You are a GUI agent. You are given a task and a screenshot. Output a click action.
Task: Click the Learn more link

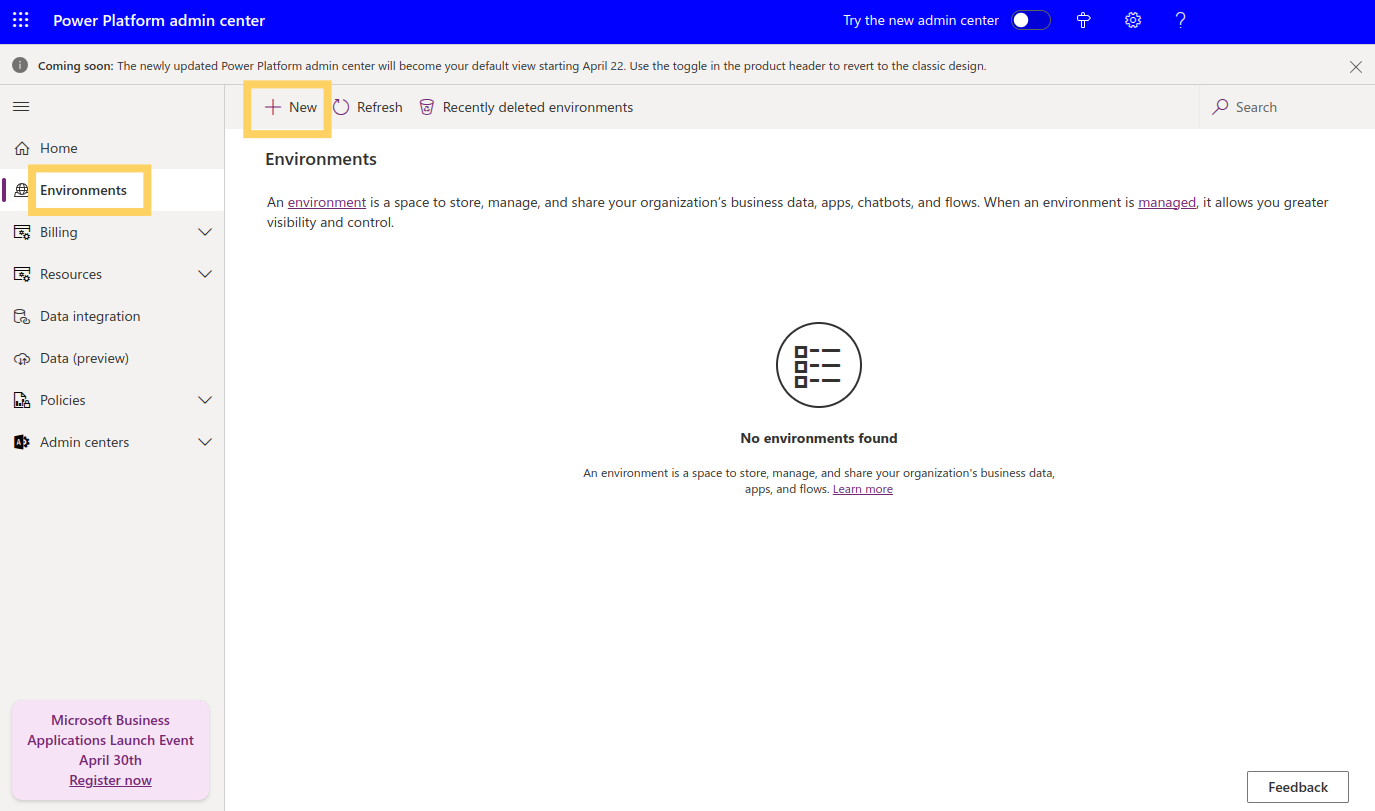[x=863, y=489]
